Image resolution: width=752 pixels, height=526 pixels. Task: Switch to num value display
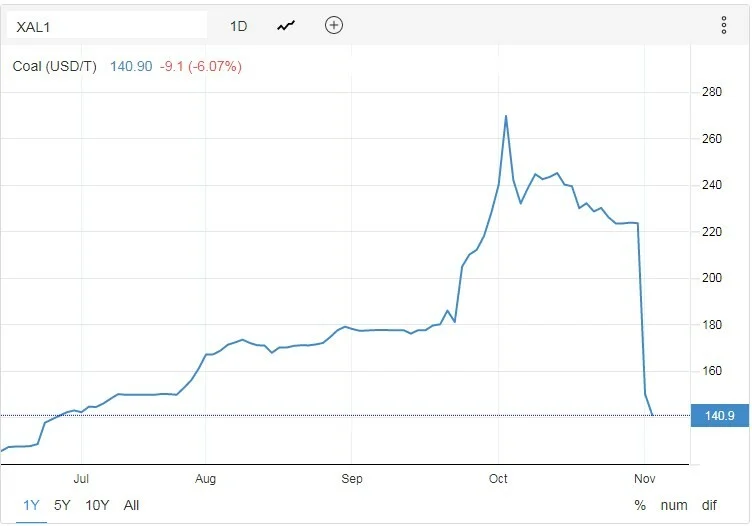point(674,505)
